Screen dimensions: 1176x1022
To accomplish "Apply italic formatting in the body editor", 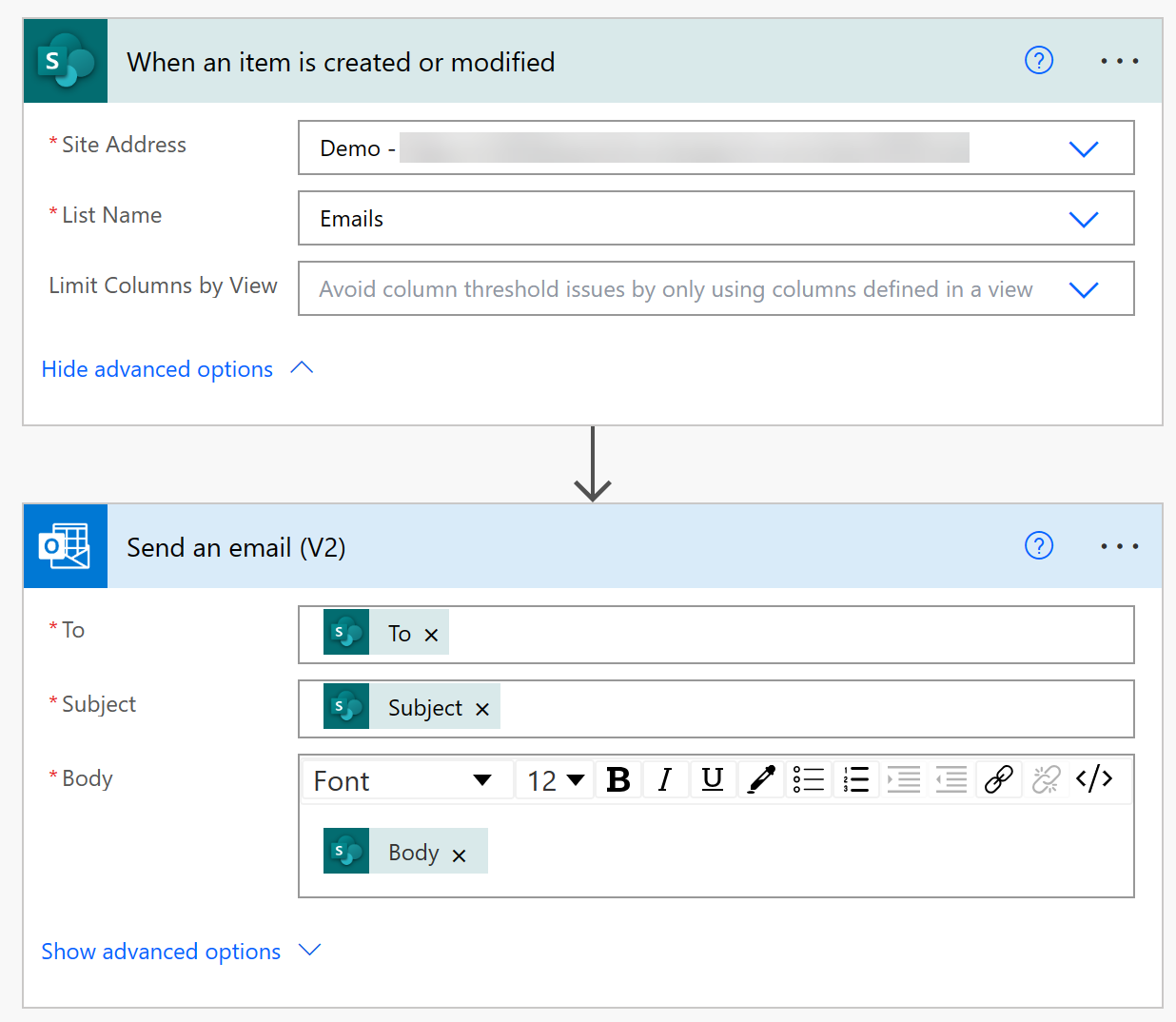I will [665, 779].
